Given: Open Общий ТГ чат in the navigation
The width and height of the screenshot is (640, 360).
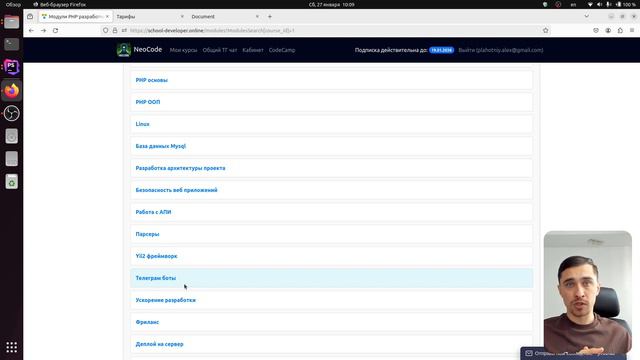Looking at the screenshot, I should point(220,50).
